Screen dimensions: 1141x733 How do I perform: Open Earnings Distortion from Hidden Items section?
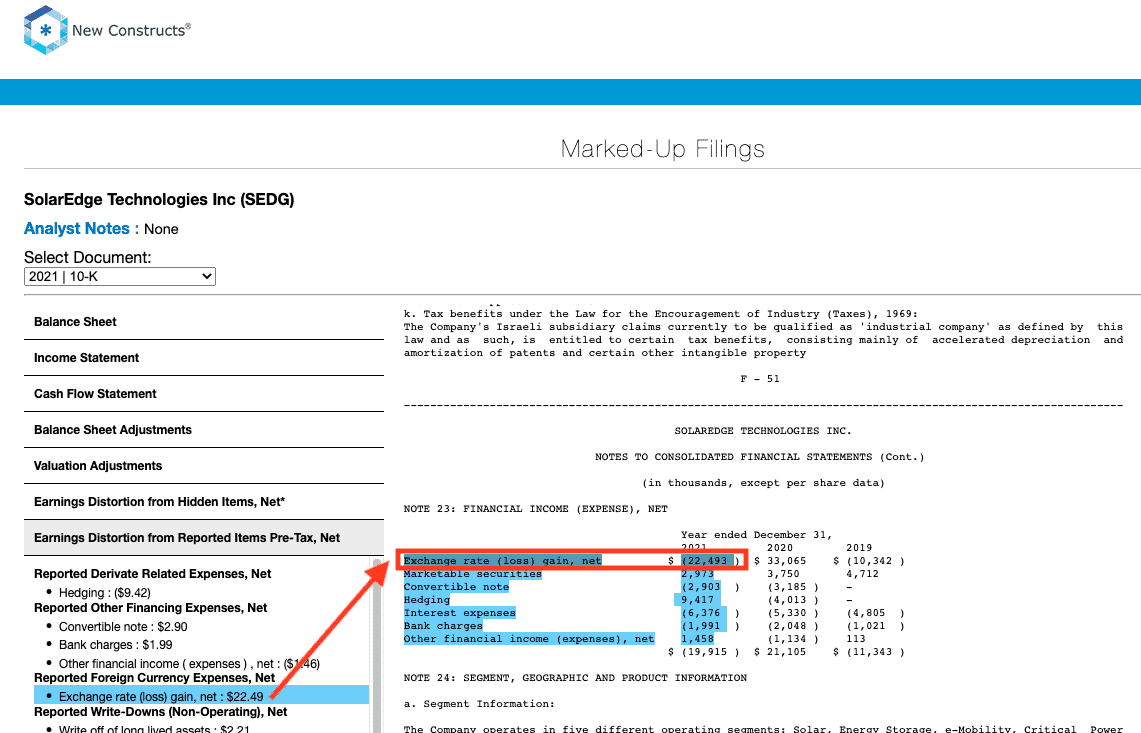tap(204, 502)
